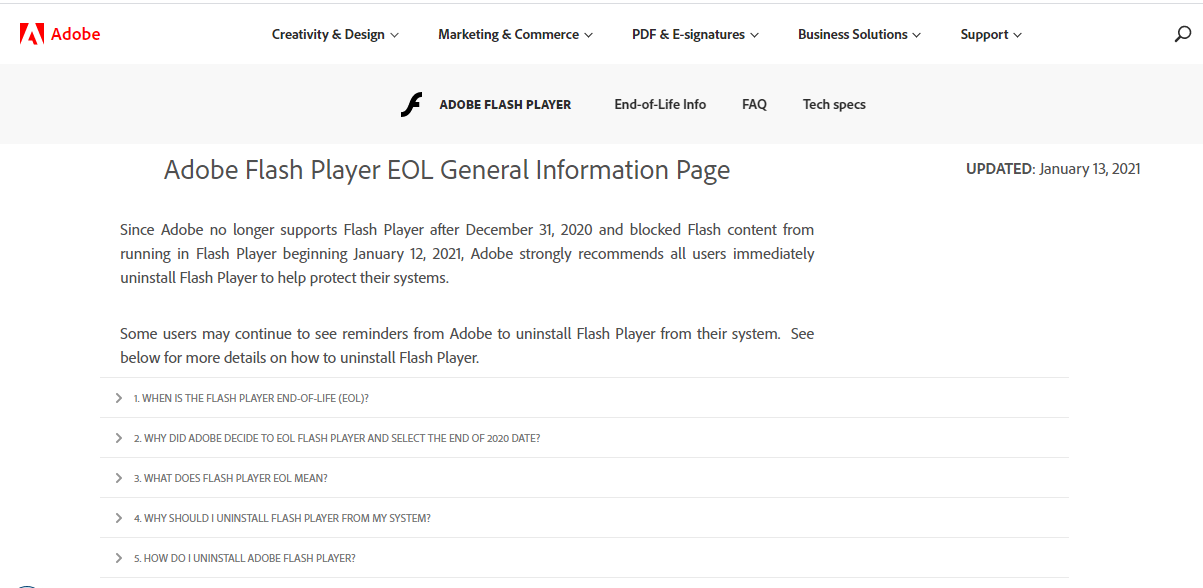Click paragraph starting 'Since Adobe no longer supports'
This screenshot has height=588, width=1203.
[x=467, y=254]
